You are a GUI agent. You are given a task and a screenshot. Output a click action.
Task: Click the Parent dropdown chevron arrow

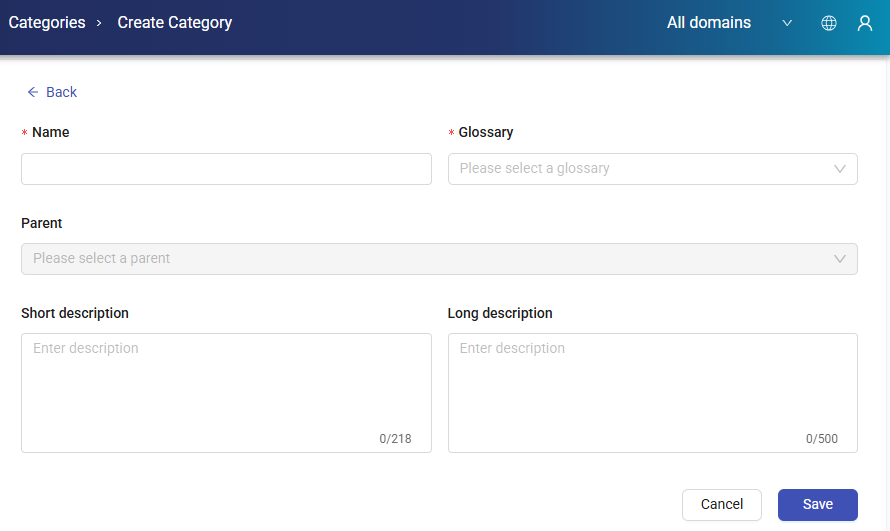click(x=840, y=259)
